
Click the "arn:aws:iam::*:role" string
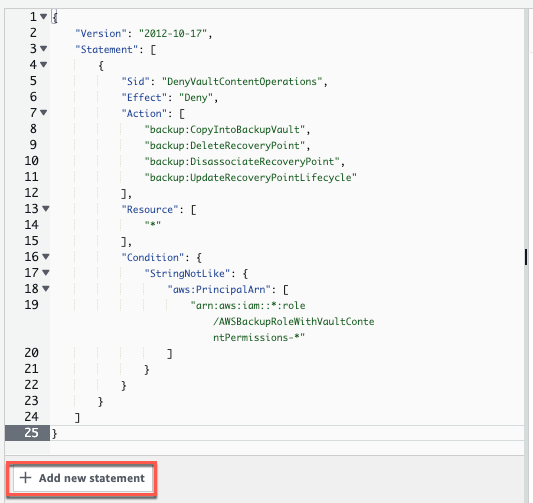click(248, 305)
